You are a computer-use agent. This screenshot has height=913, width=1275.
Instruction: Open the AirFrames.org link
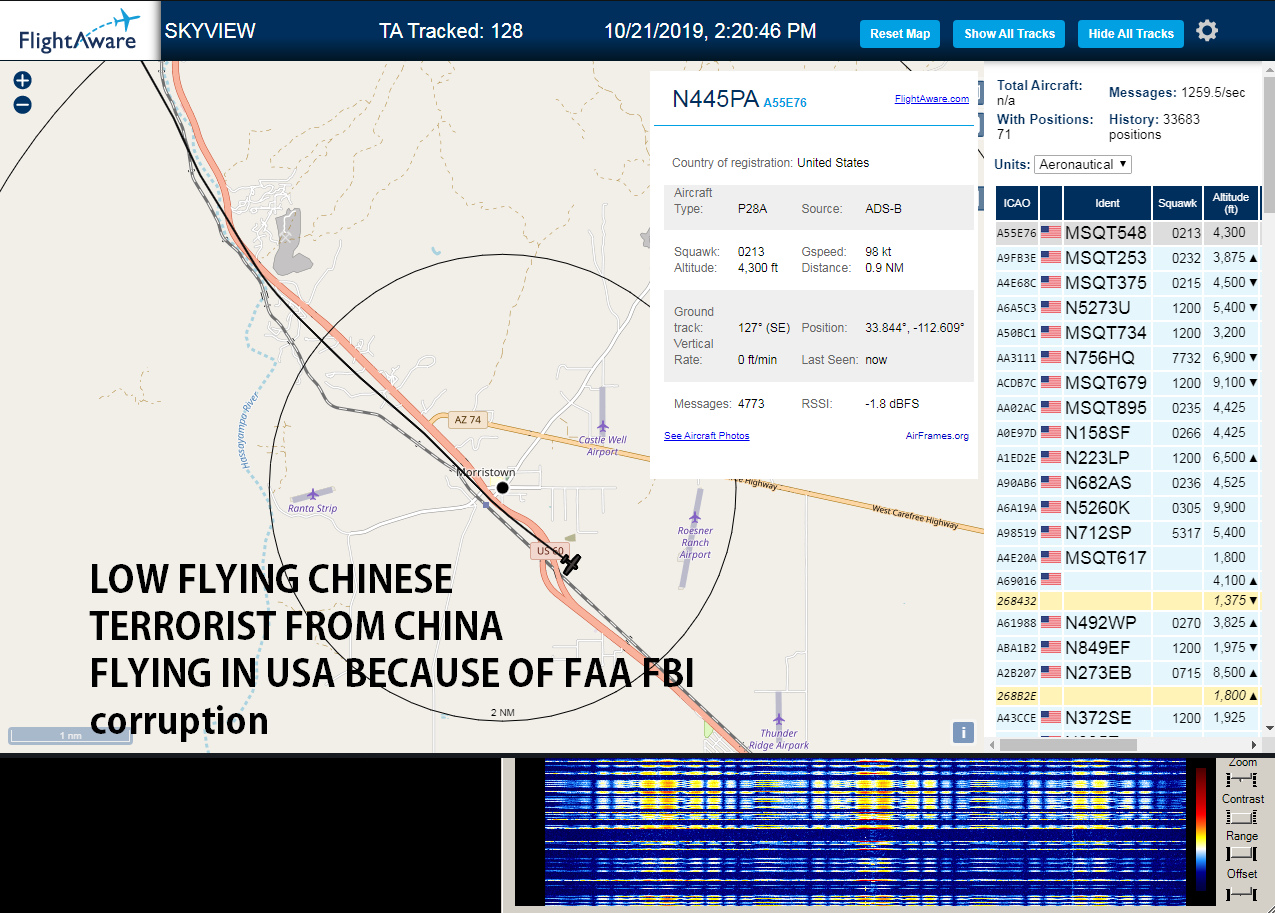pyautogui.click(x=937, y=436)
